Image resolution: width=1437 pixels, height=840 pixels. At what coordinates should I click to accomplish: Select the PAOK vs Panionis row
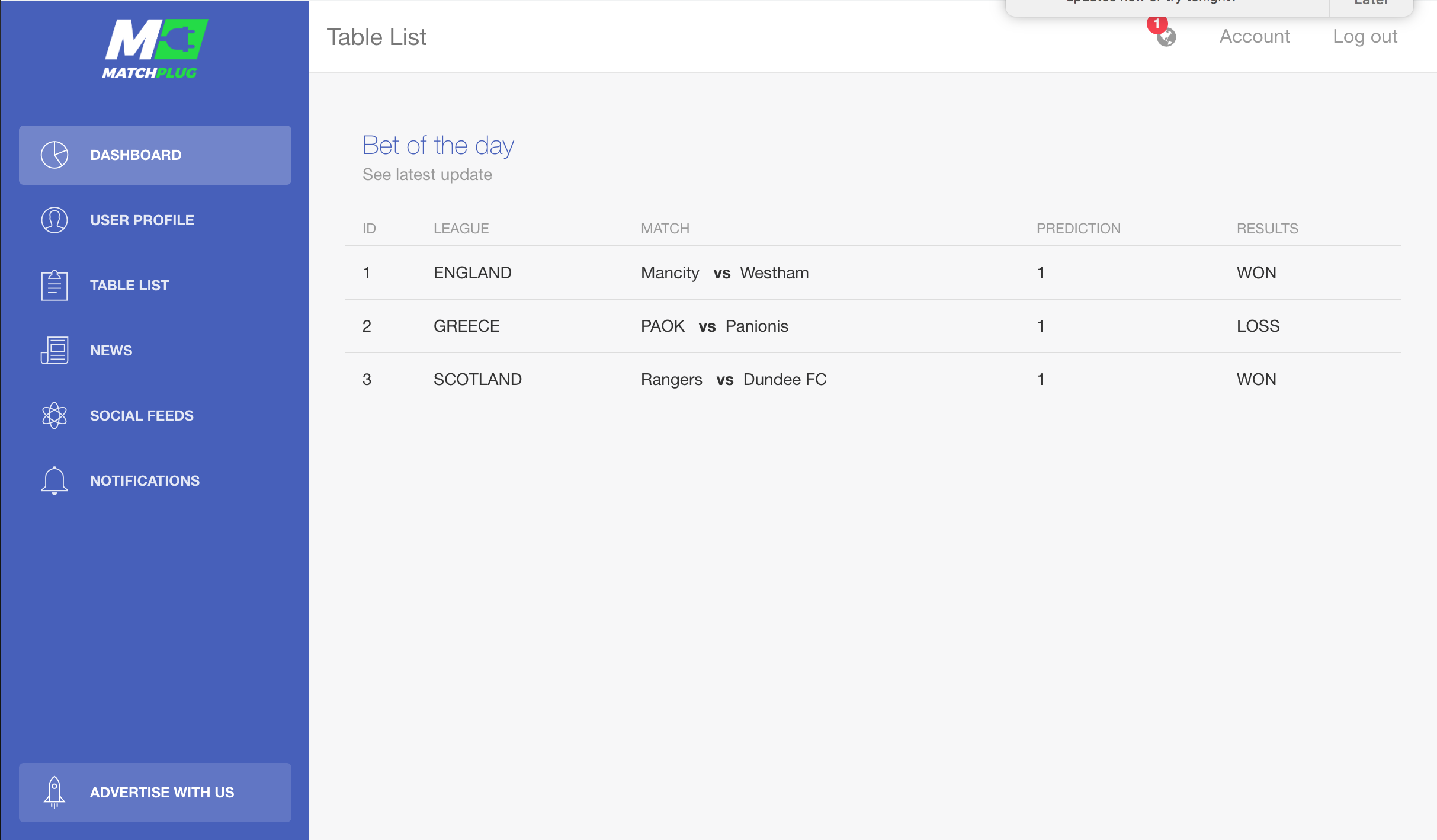pyautogui.click(x=873, y=326)
